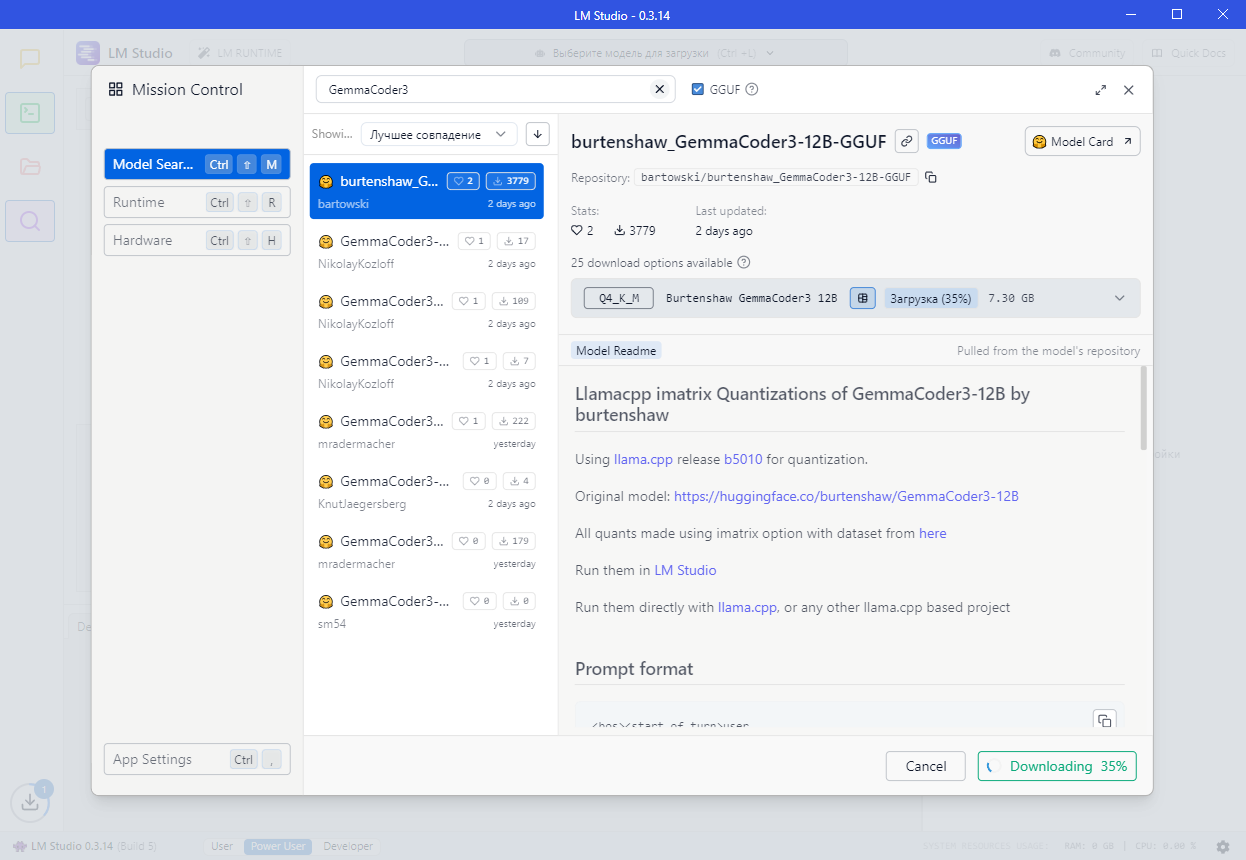1246x860 pixels.
Task: Open llama.cpp link in 'Run them directly'
Action: [747, 607]
